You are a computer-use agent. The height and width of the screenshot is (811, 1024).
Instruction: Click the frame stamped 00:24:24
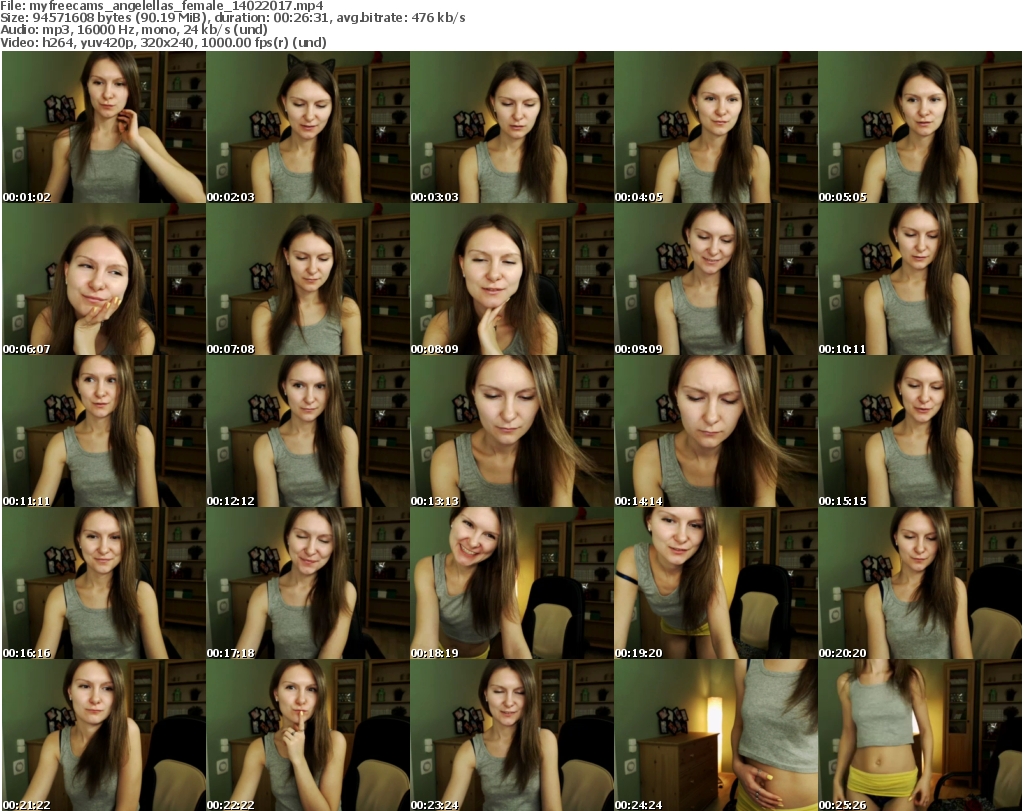pos(716,735)
